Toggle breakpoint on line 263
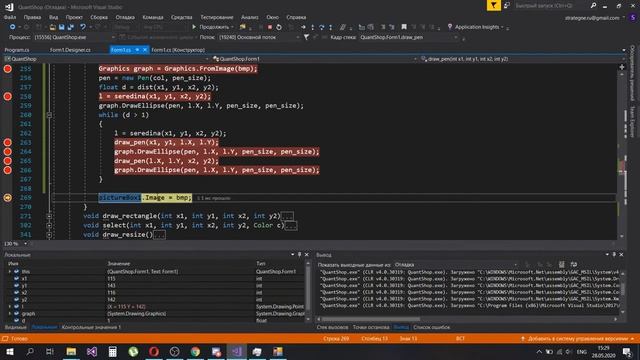Viewport: 640px width, 360px height. 7,142
